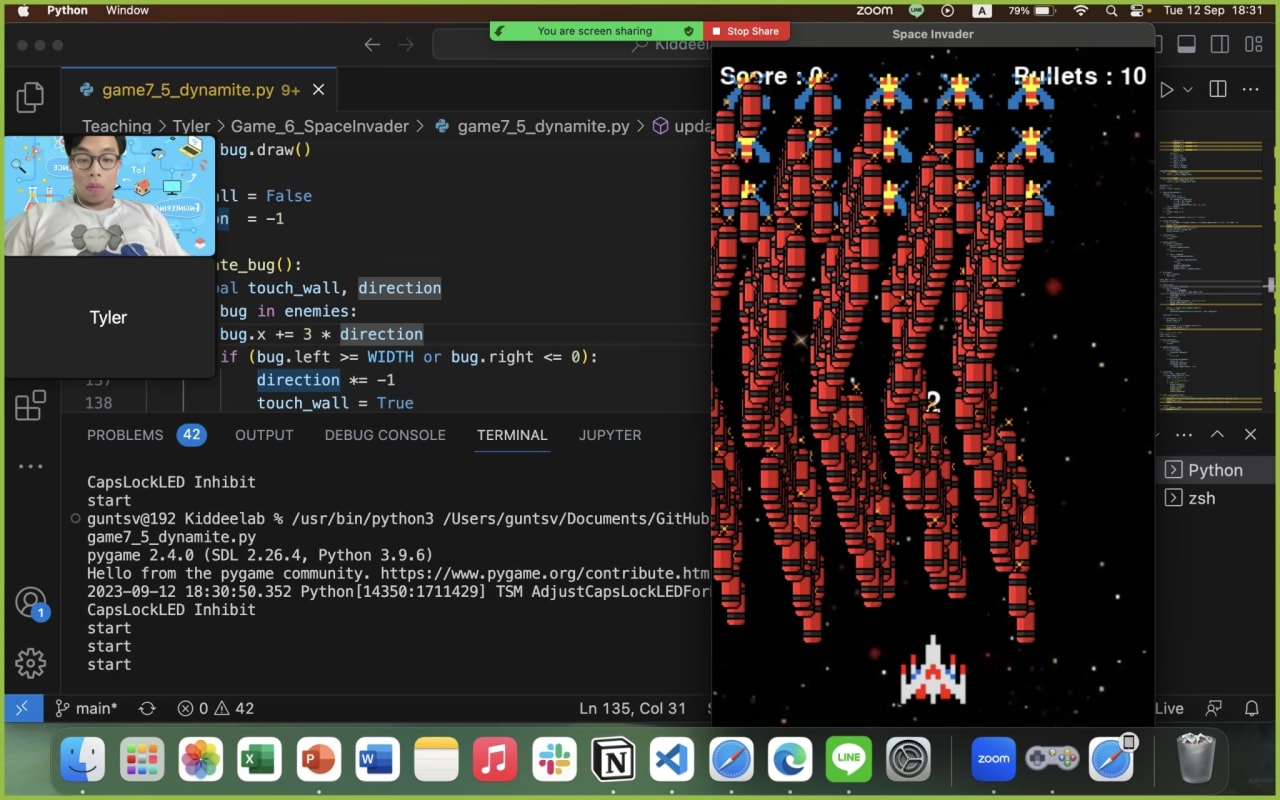
Task: Open the Wi-Fi status menu
Action: coord(1080,10)
